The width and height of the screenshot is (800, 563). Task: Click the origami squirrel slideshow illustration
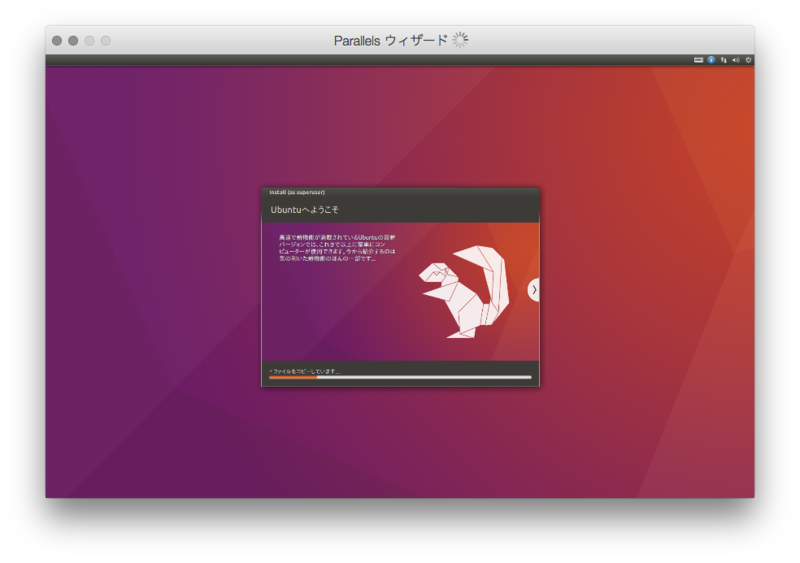pyautogui.click(x=463, y=291)
